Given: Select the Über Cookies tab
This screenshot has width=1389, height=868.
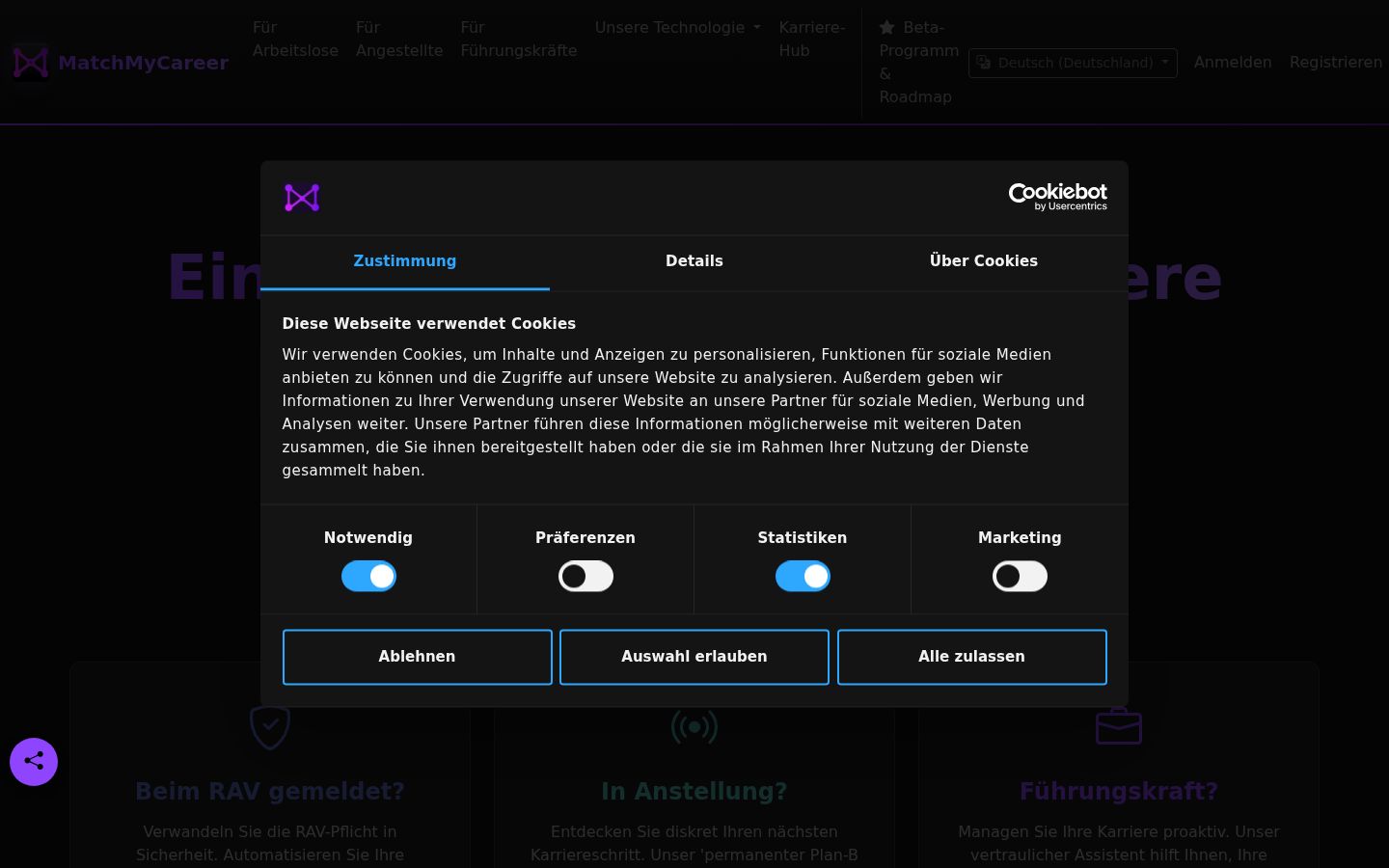Looking at the screenshot, I should [x=984, y=261].
